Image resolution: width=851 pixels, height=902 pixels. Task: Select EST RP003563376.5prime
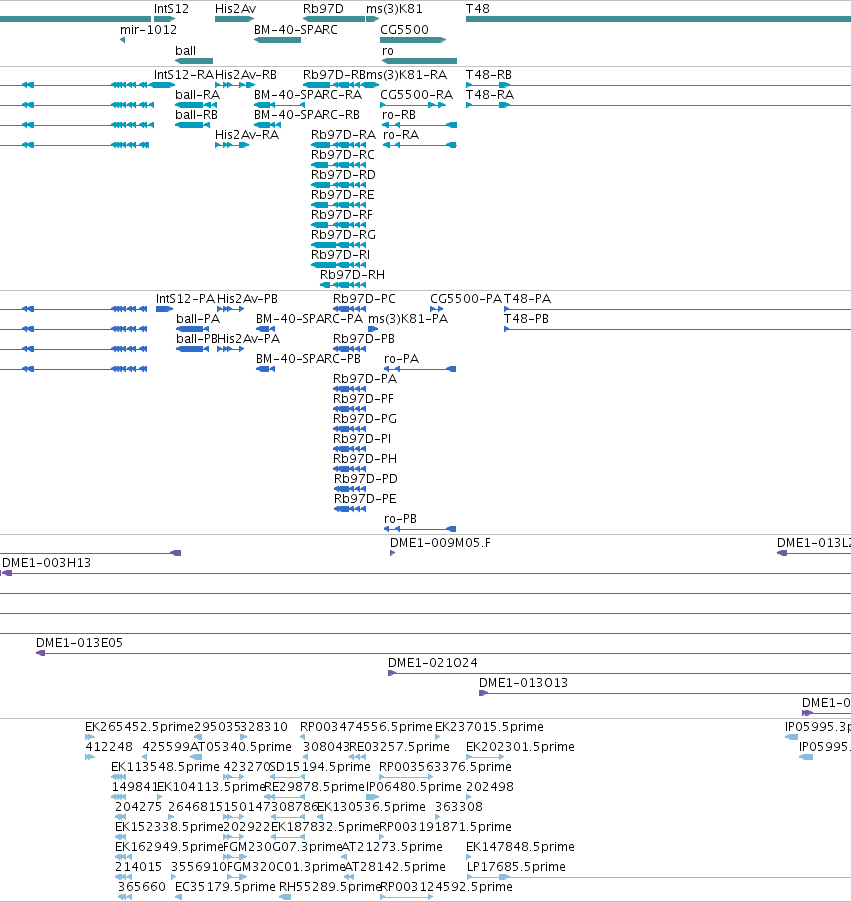pyautogui.click(x=445, y=766)
